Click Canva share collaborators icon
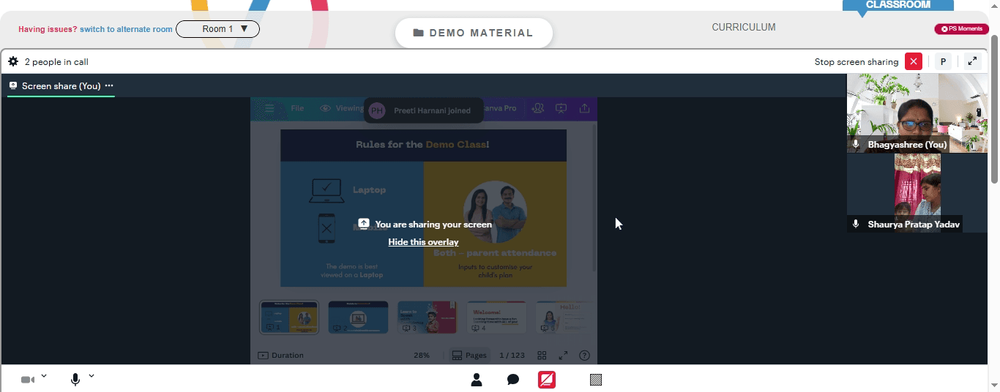The width and height of the screenshot is (1000, 392). coord(538,108)
